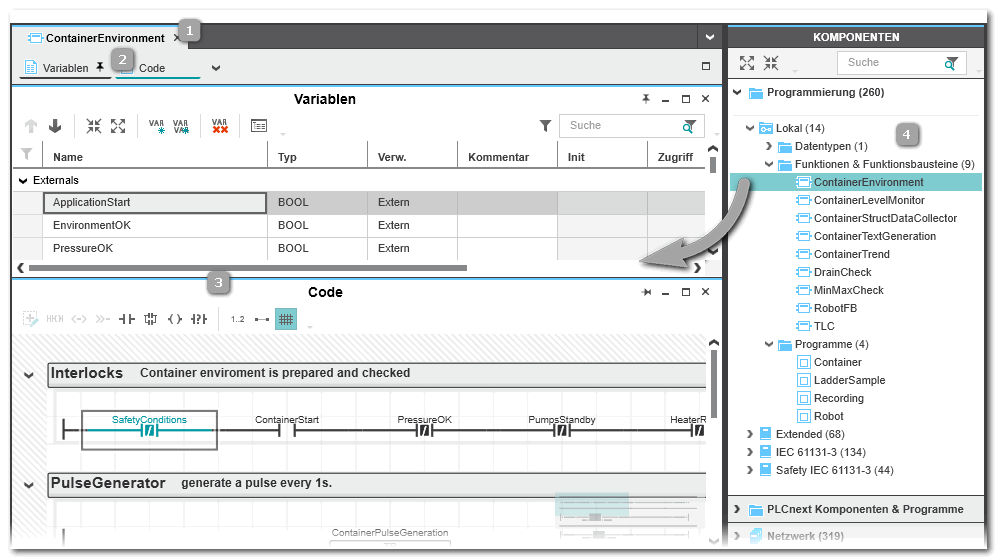
Task: Click the Komponenten search field
Action: (890, 63)
